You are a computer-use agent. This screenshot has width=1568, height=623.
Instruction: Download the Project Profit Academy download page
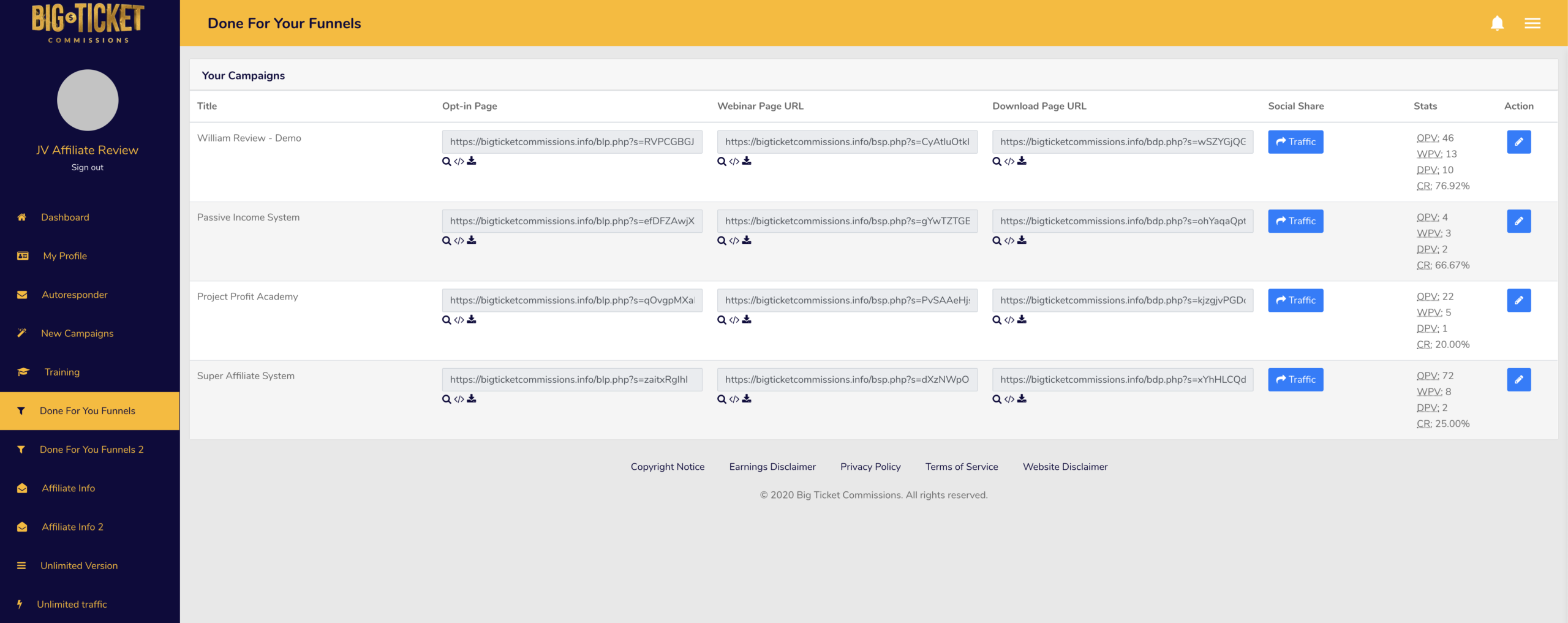point(1022,320)
